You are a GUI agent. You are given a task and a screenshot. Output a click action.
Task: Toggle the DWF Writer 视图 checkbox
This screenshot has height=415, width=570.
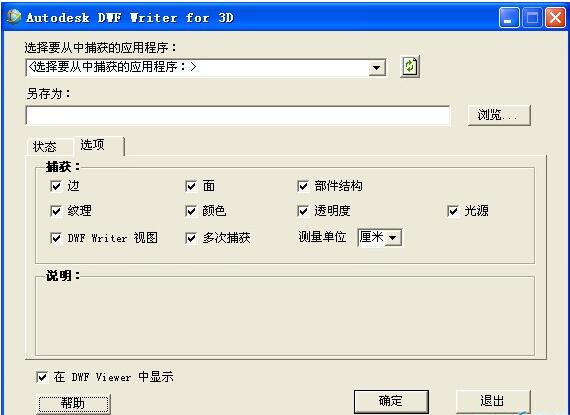coord(56,238)
